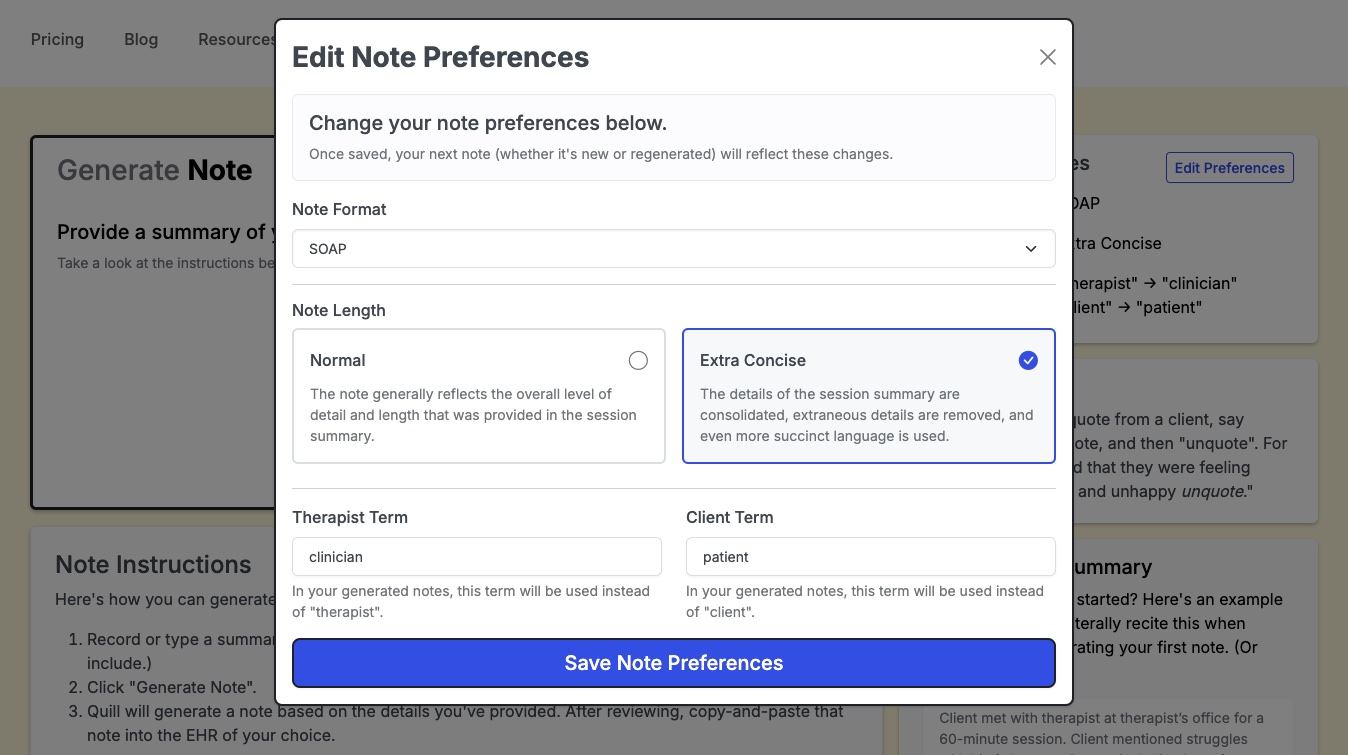Click the Generate Note heading
The image size is (1348, 755).
click(x=155, y=170)
